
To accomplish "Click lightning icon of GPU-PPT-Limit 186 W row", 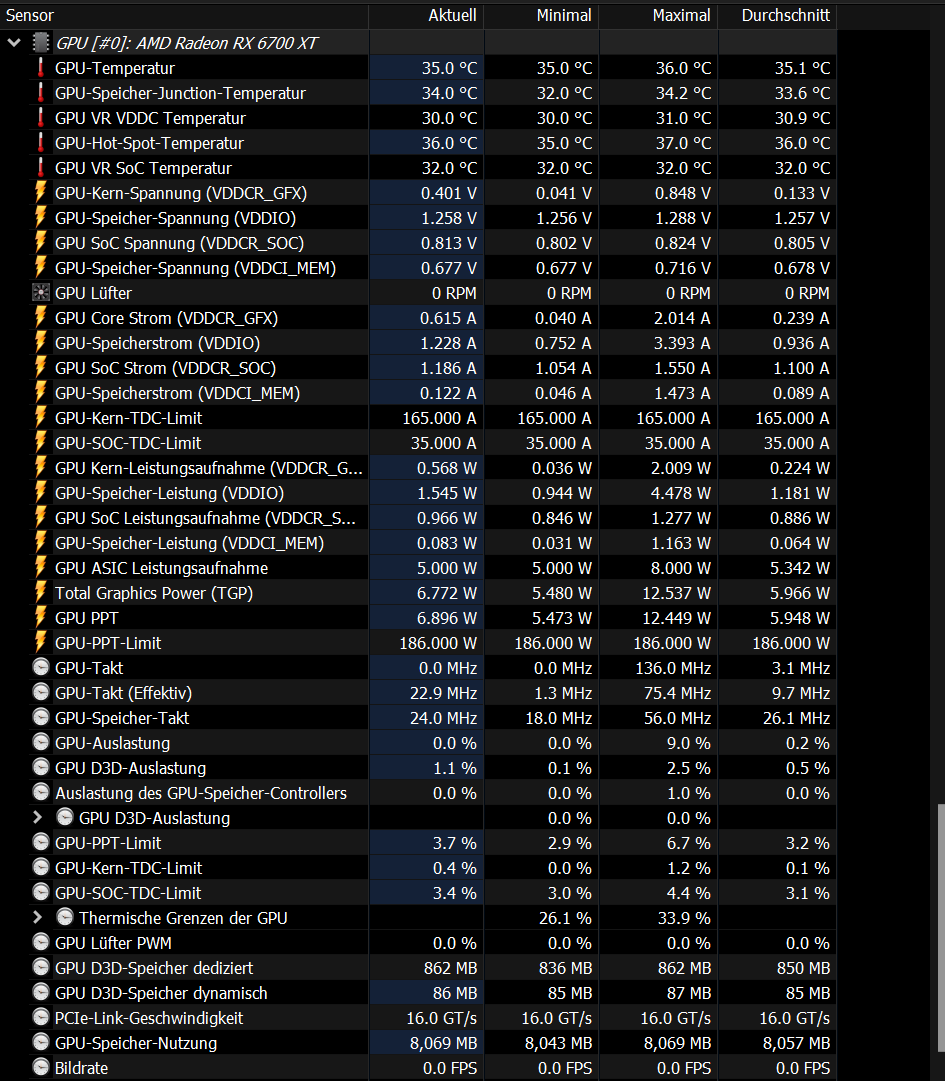I will point(41,643).
